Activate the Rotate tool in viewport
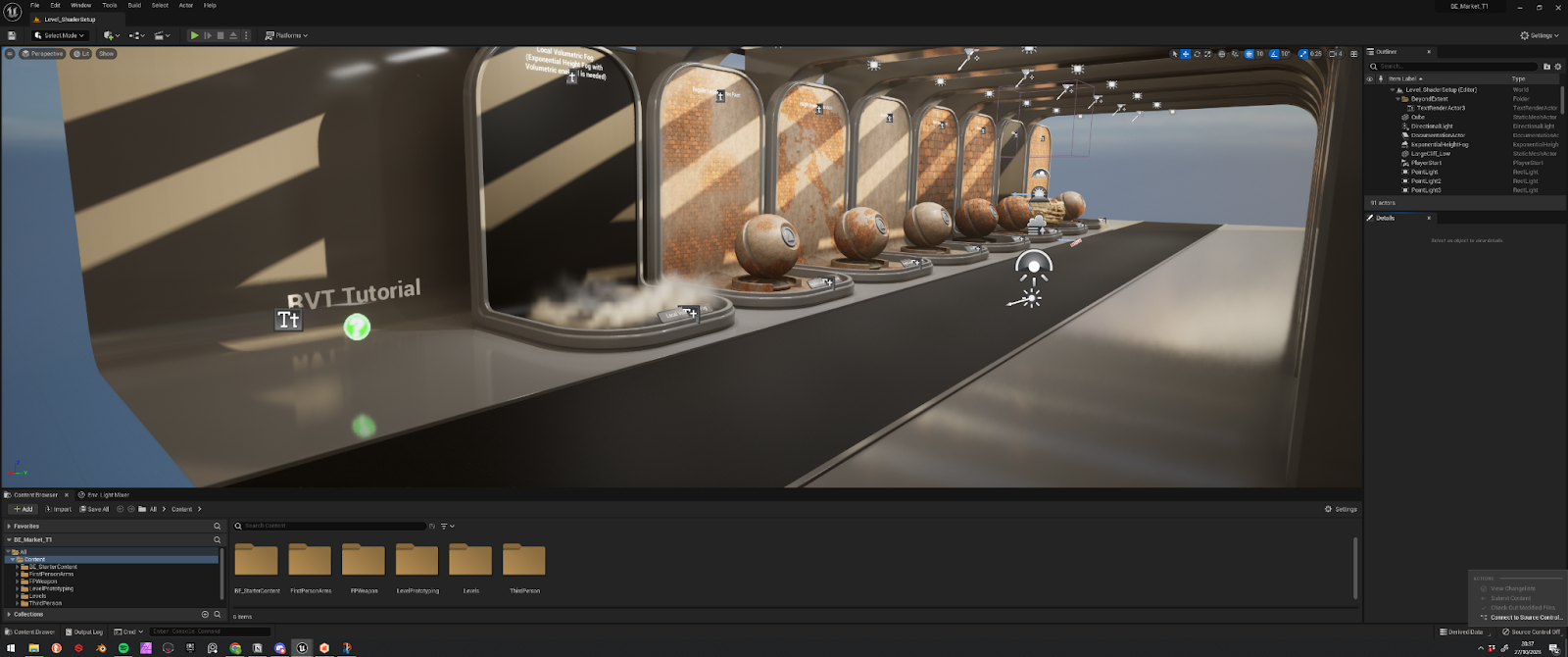This screenshot has width=1568, height=657. [x=1197, y=54]
